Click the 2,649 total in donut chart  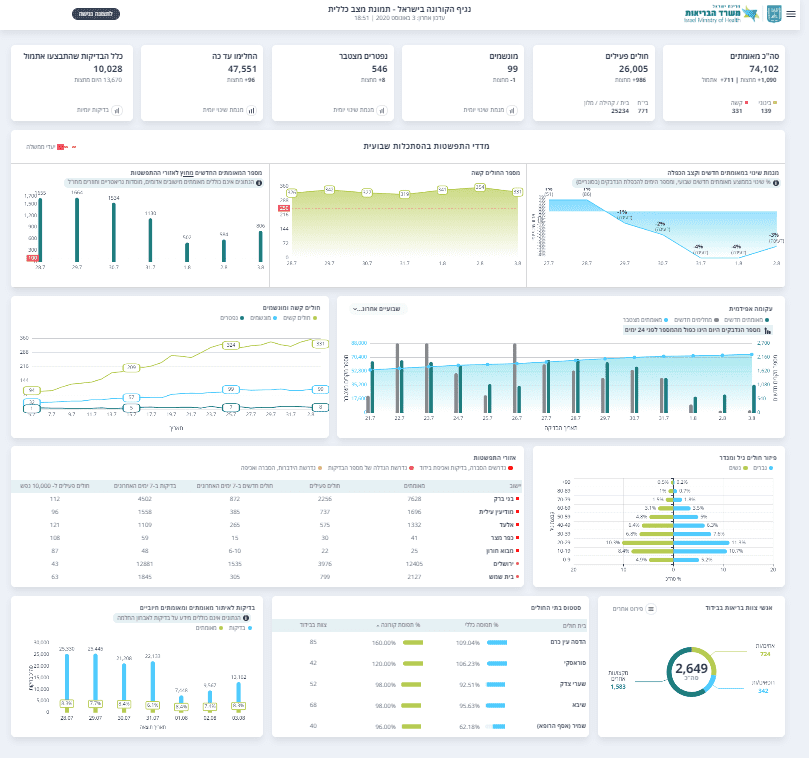pyautogui.click(x=691, y=669)
